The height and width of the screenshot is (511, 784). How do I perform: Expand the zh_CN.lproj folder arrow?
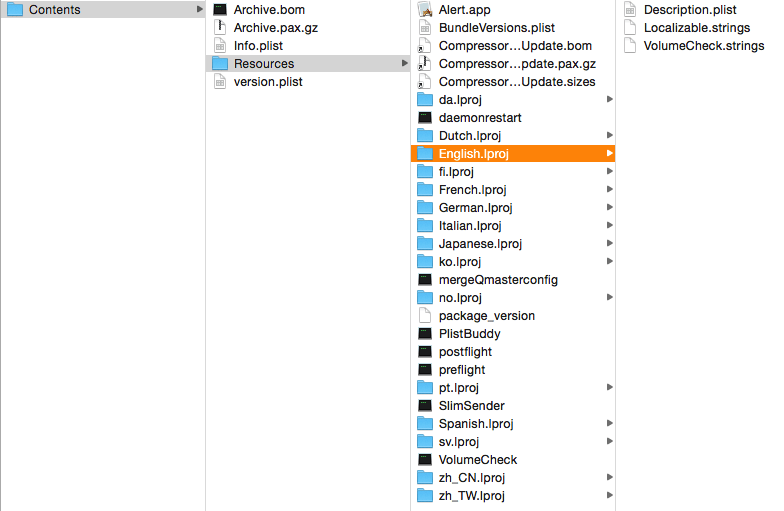coord(610,477)
